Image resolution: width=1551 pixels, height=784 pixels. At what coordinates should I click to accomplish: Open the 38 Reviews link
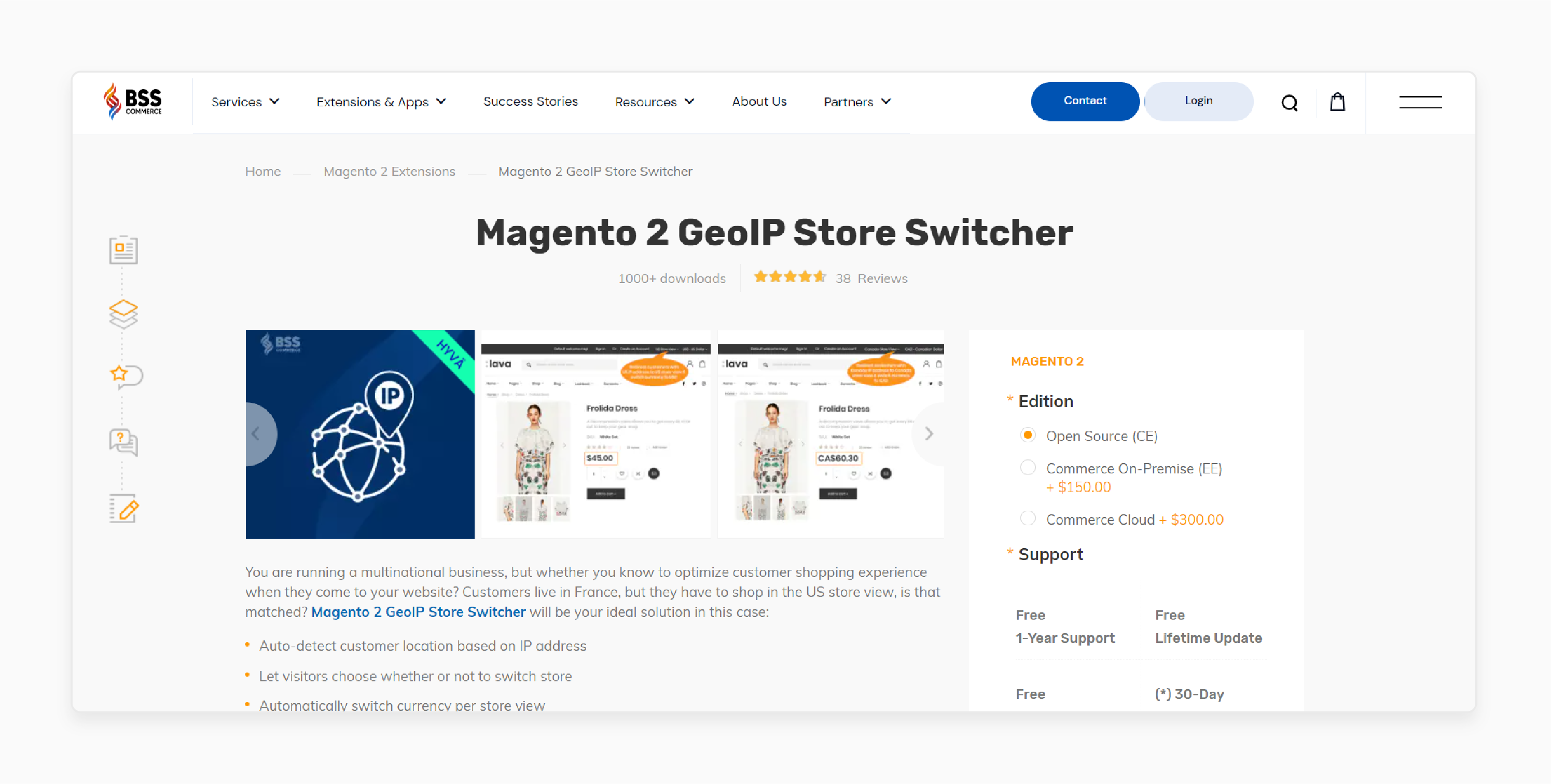(x=871, y=278)
